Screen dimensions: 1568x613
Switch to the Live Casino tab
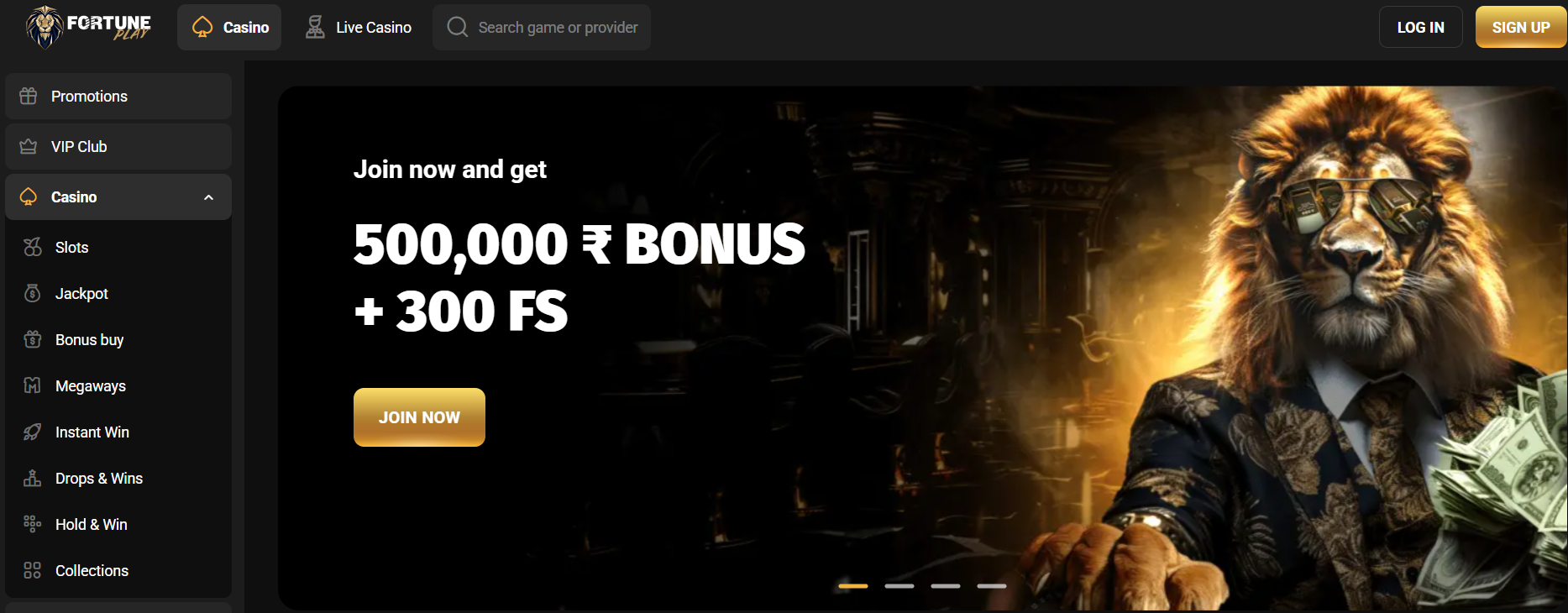pos(358,27)
